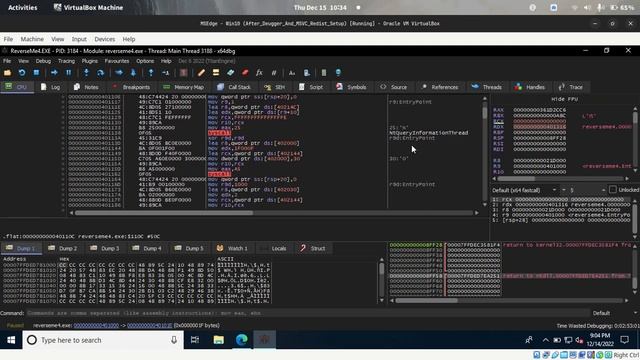
Task: Click the Trace over toolbar icon
Action: coord(133,73)
